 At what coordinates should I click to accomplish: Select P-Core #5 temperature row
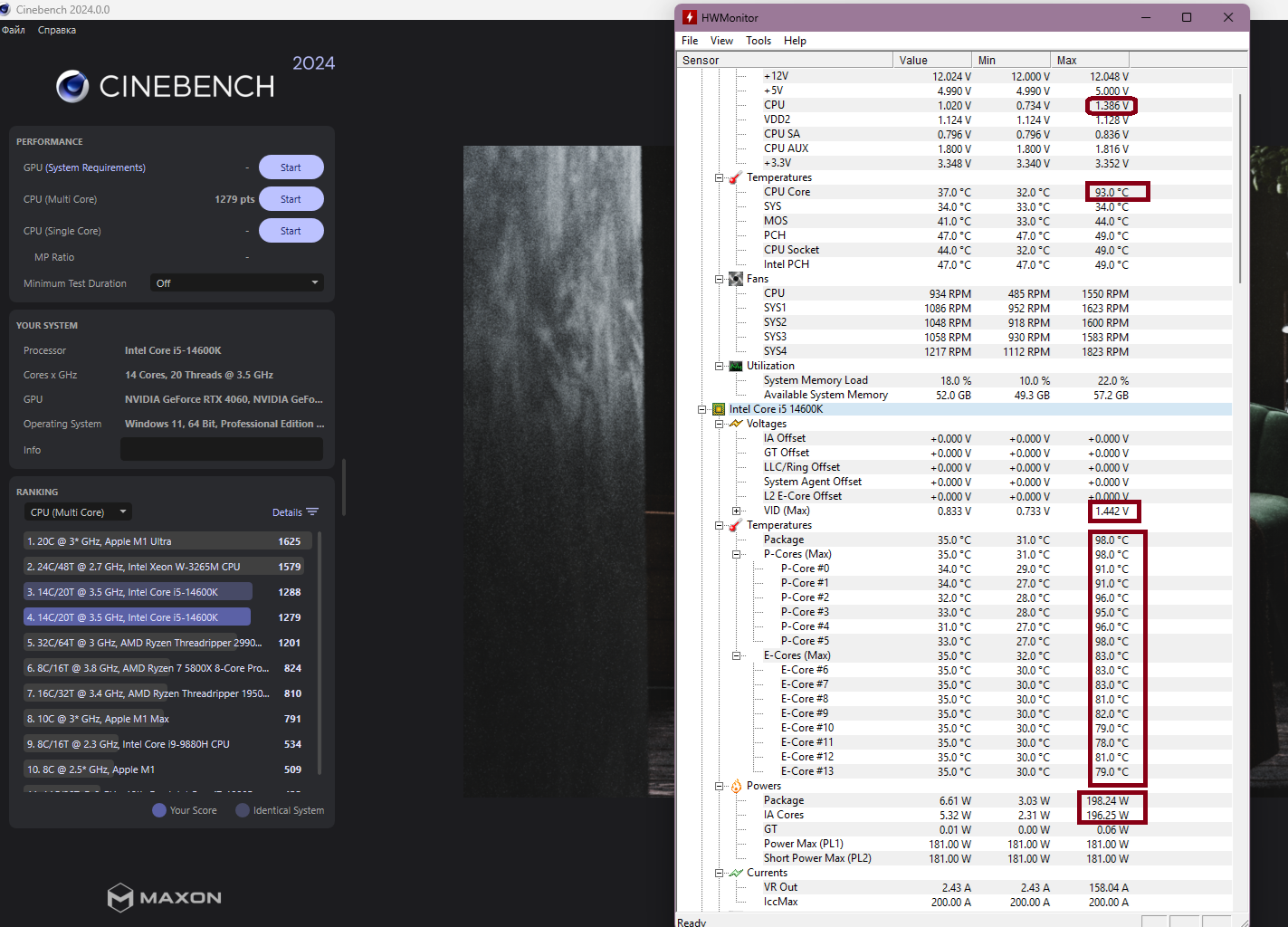pyautogui.click(x=954, y=641)
